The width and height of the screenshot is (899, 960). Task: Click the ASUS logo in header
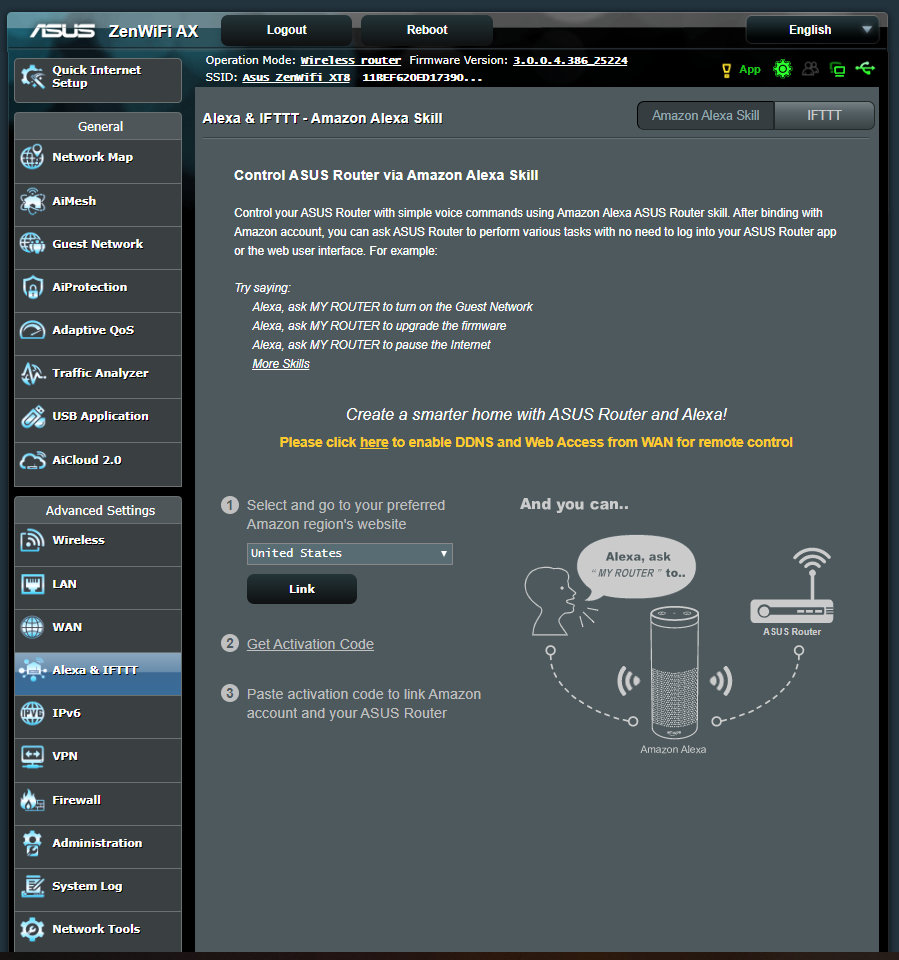(x=62, y=31)
